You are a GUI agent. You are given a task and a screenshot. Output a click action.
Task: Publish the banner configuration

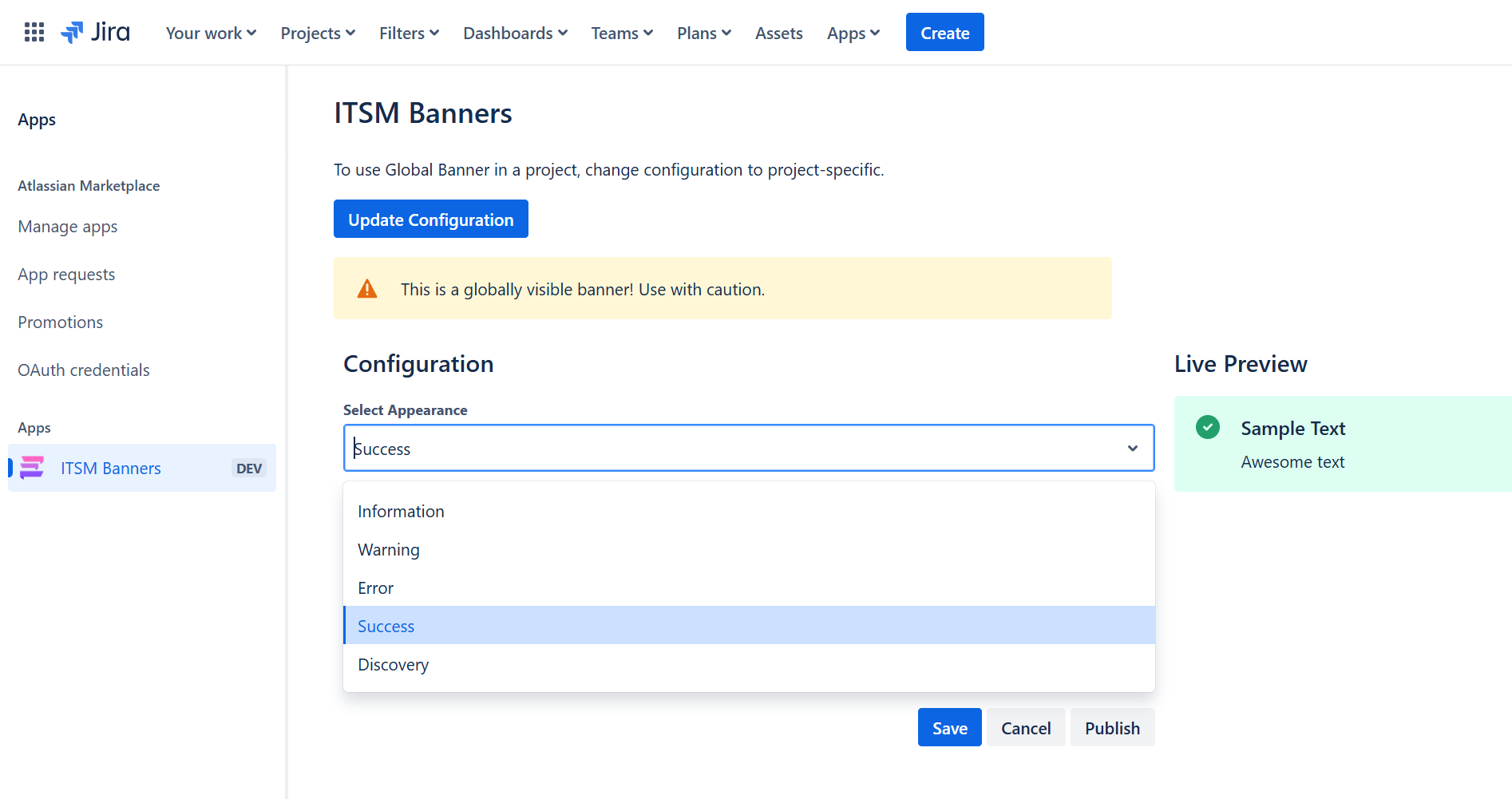click(x=1112, y=727)
